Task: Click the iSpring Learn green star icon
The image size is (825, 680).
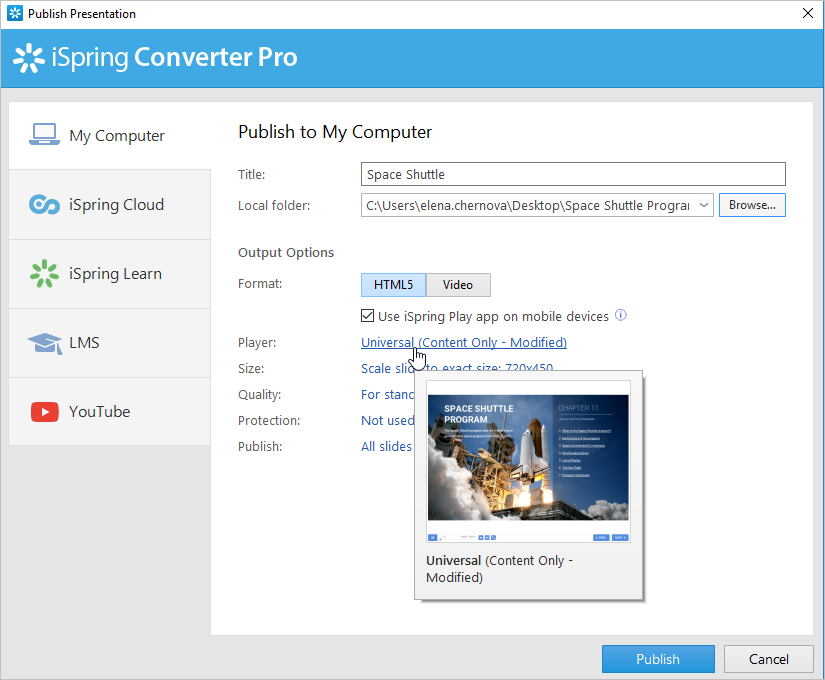Action: coord(44,273)
